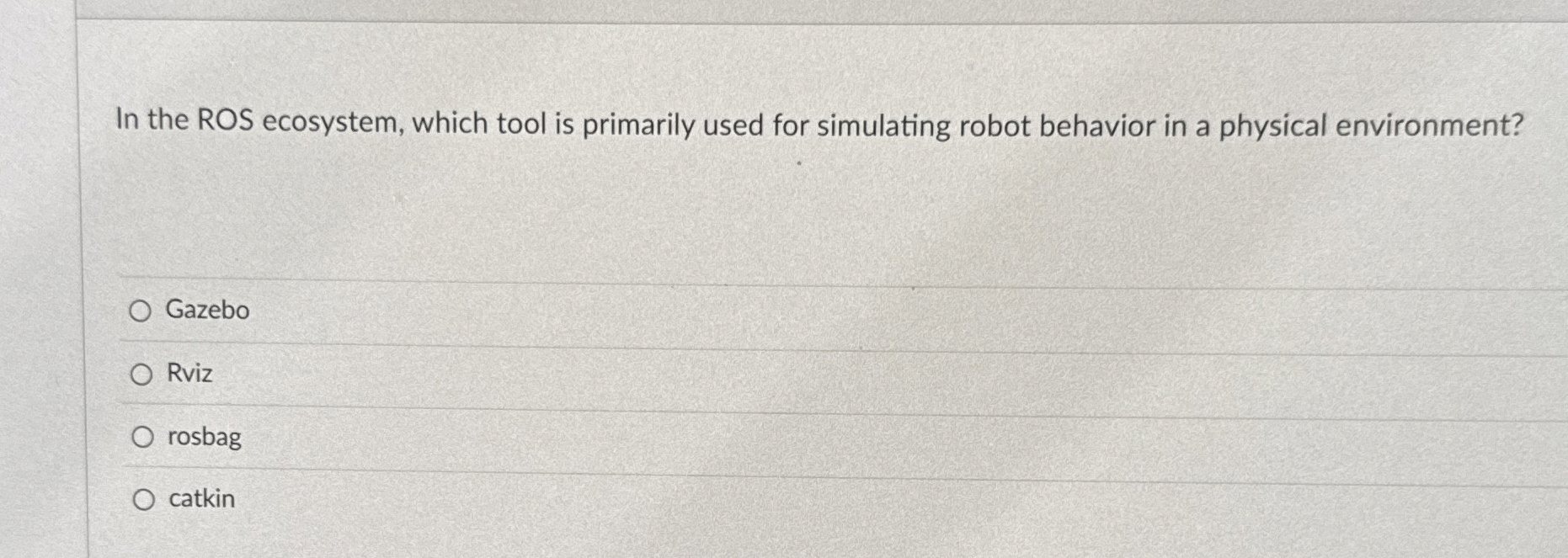Viewport: 1568px width, 558px height.
Task: Click the radio circle next to Rviz
Action: click(x=141, y=374)
